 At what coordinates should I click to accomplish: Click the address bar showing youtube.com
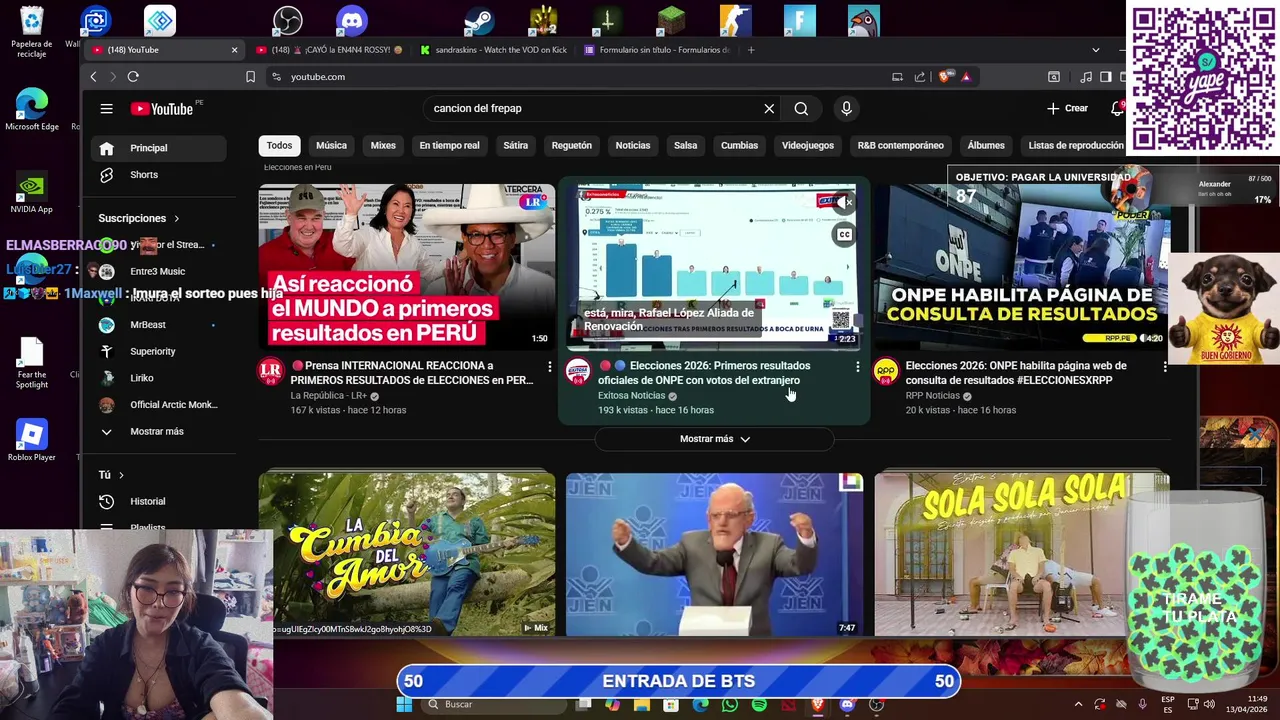580,77
